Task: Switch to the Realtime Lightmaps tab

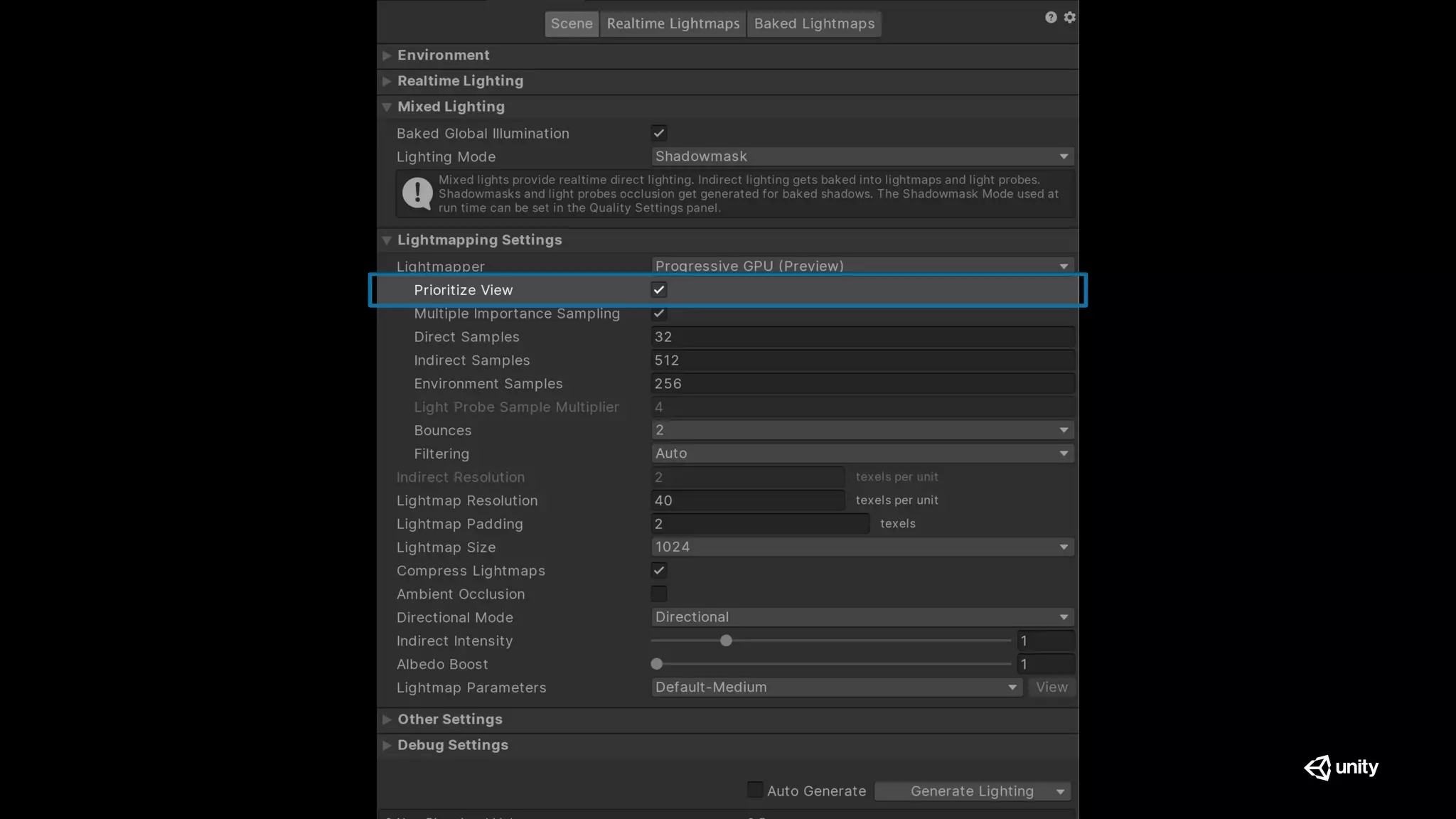Action: click(x=673, y=23)
